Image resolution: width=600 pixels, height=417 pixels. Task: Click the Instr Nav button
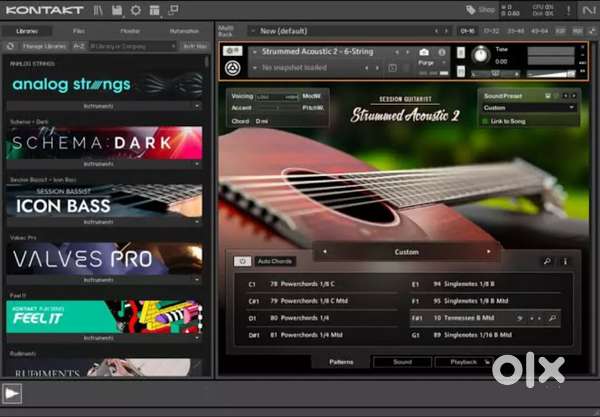[x=195, y=46]
